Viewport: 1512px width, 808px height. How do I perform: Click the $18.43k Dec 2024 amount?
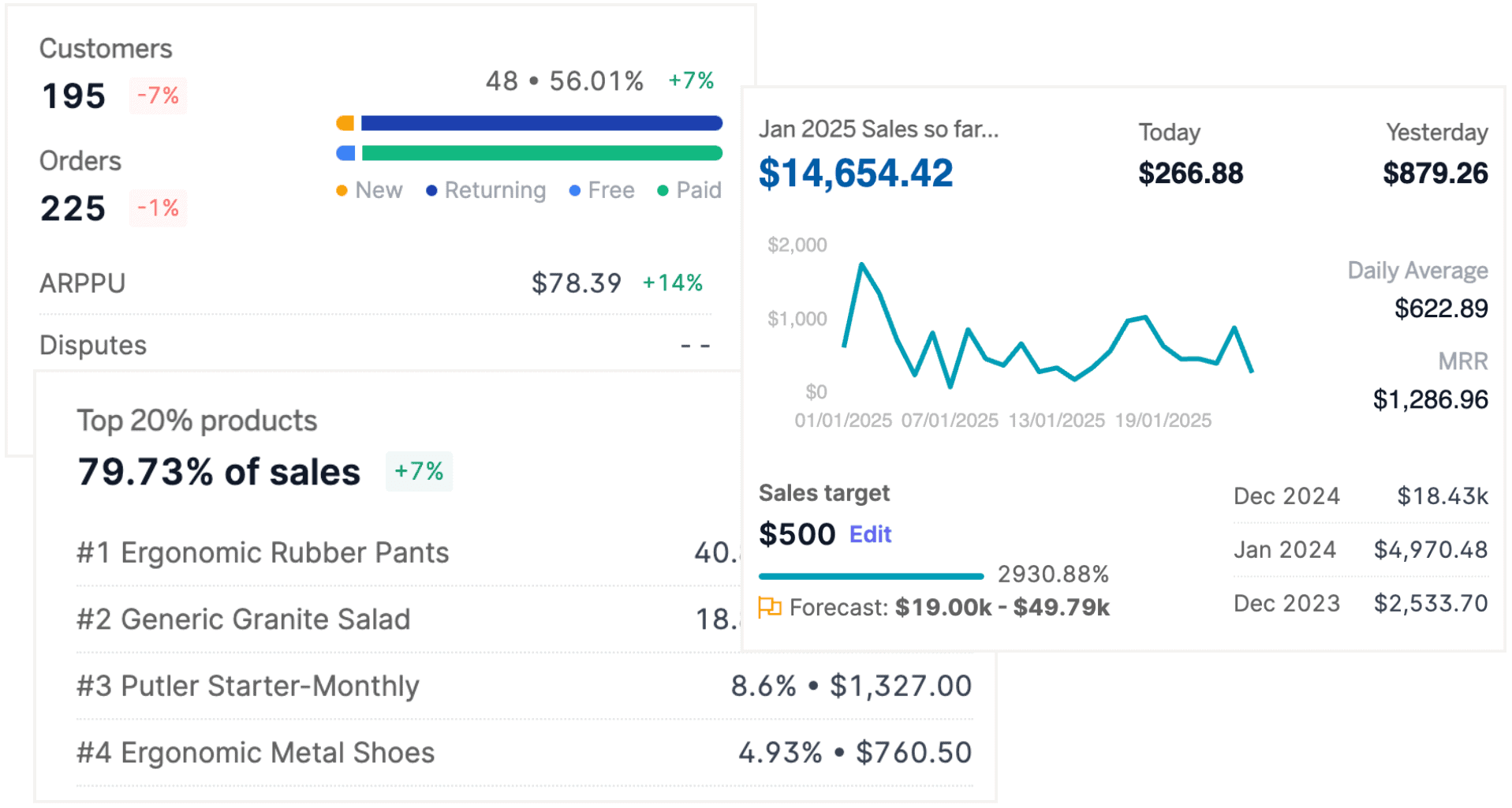[1442, 496]
